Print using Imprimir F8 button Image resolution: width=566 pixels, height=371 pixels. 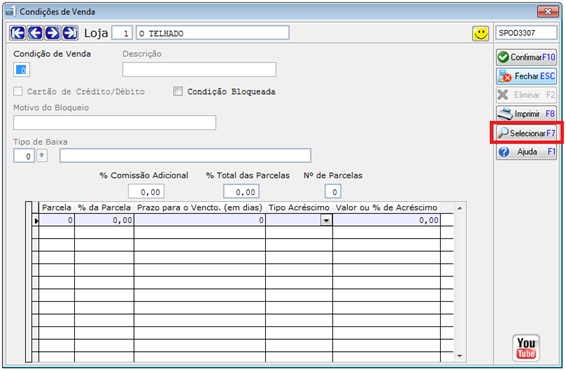point(526,114)
